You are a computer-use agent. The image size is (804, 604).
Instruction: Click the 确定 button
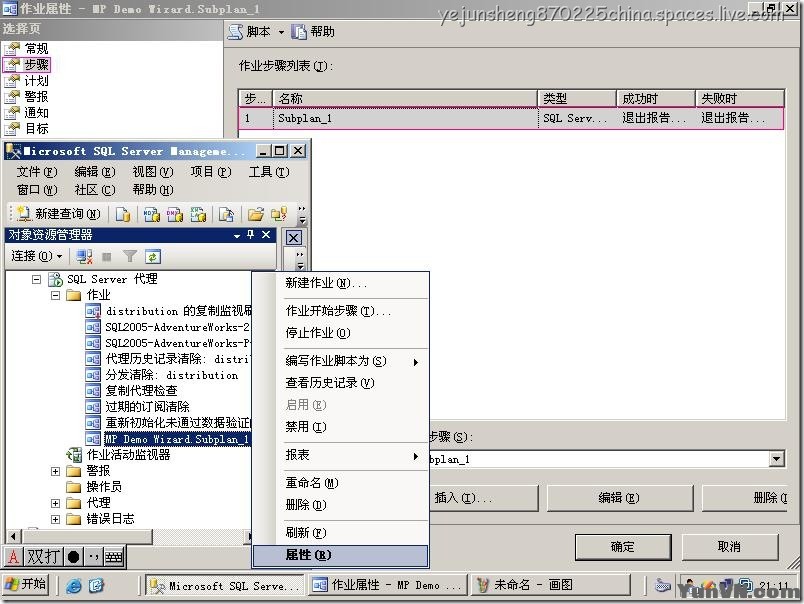[x=623, y=547]
